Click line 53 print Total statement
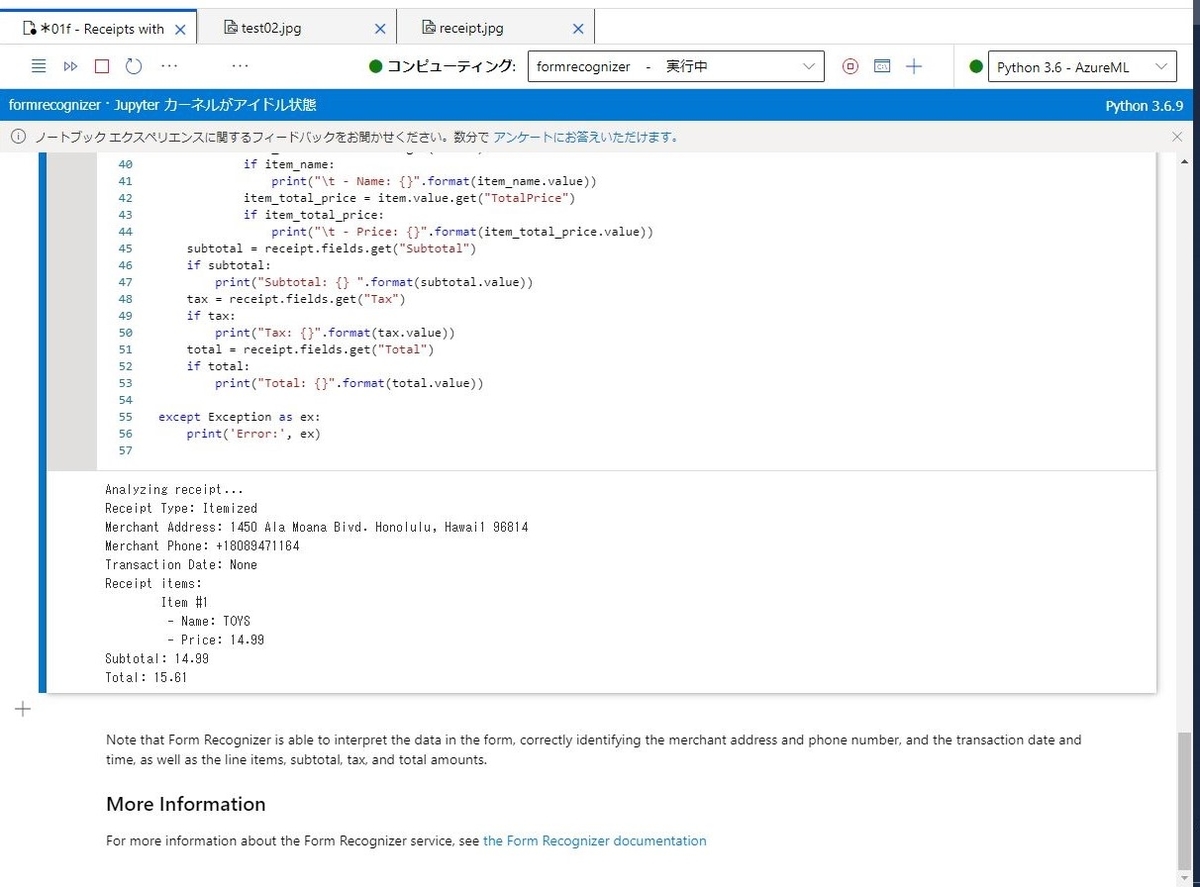 (x=348, y=383)
